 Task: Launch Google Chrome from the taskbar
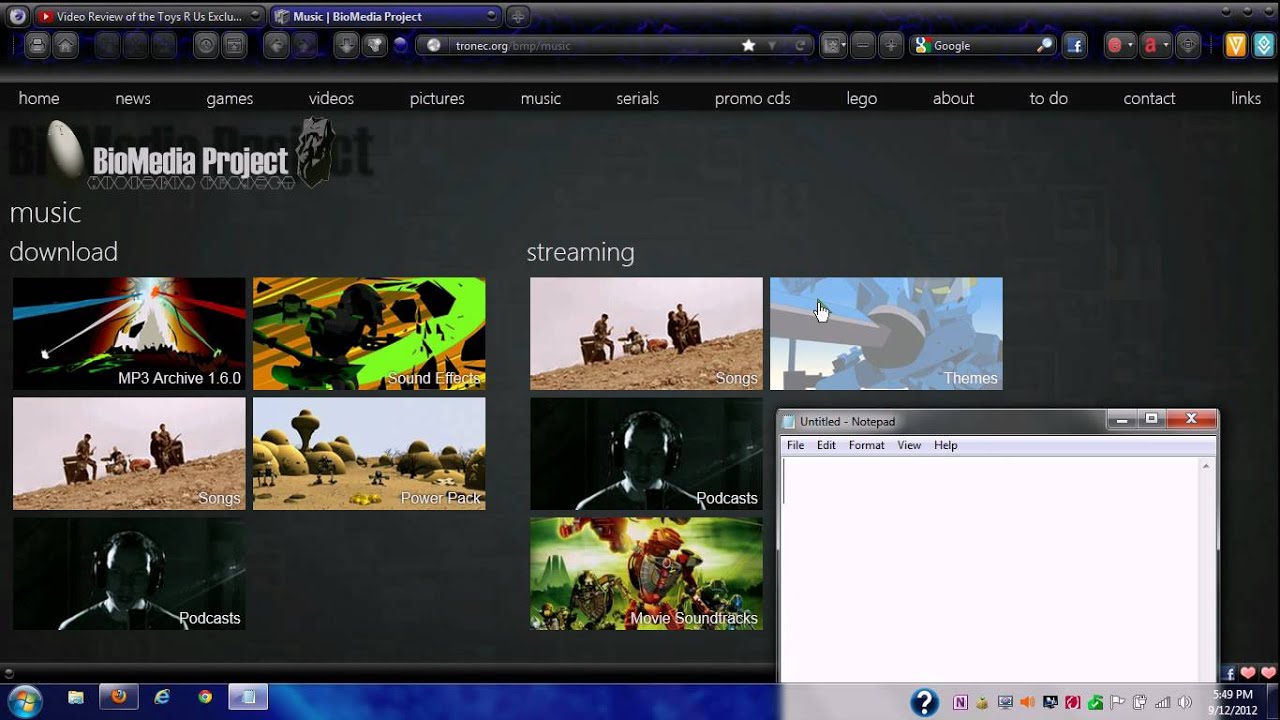205,697
